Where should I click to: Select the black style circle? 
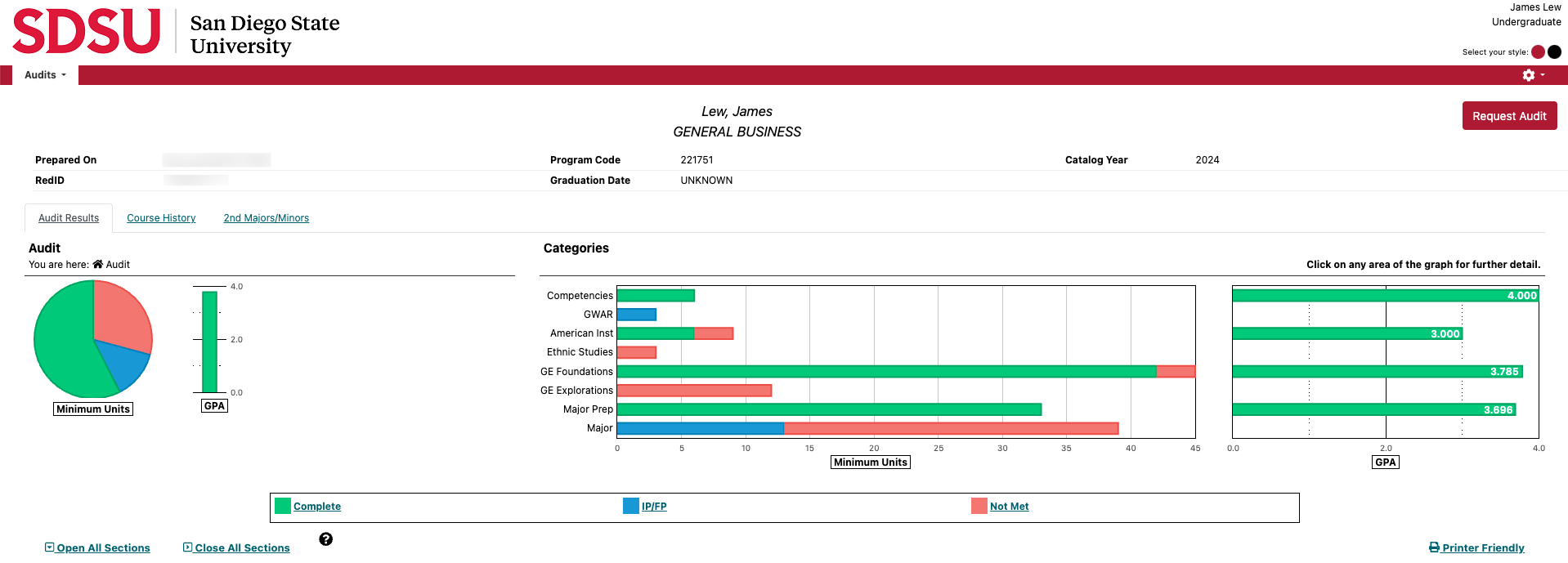1554,51
